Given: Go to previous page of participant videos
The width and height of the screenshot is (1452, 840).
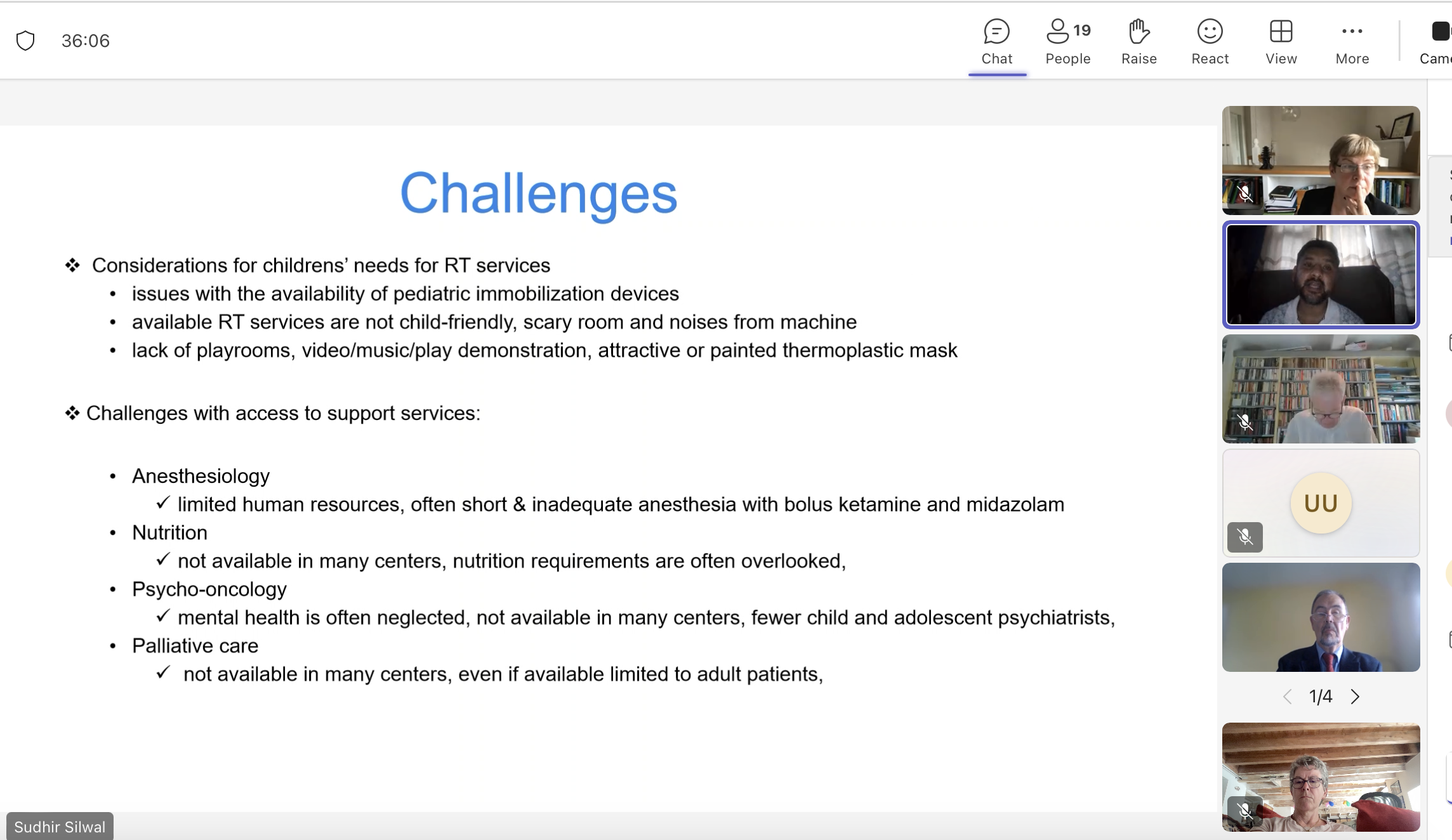Looking at the screenshot, I should (x=1287, y=697).
